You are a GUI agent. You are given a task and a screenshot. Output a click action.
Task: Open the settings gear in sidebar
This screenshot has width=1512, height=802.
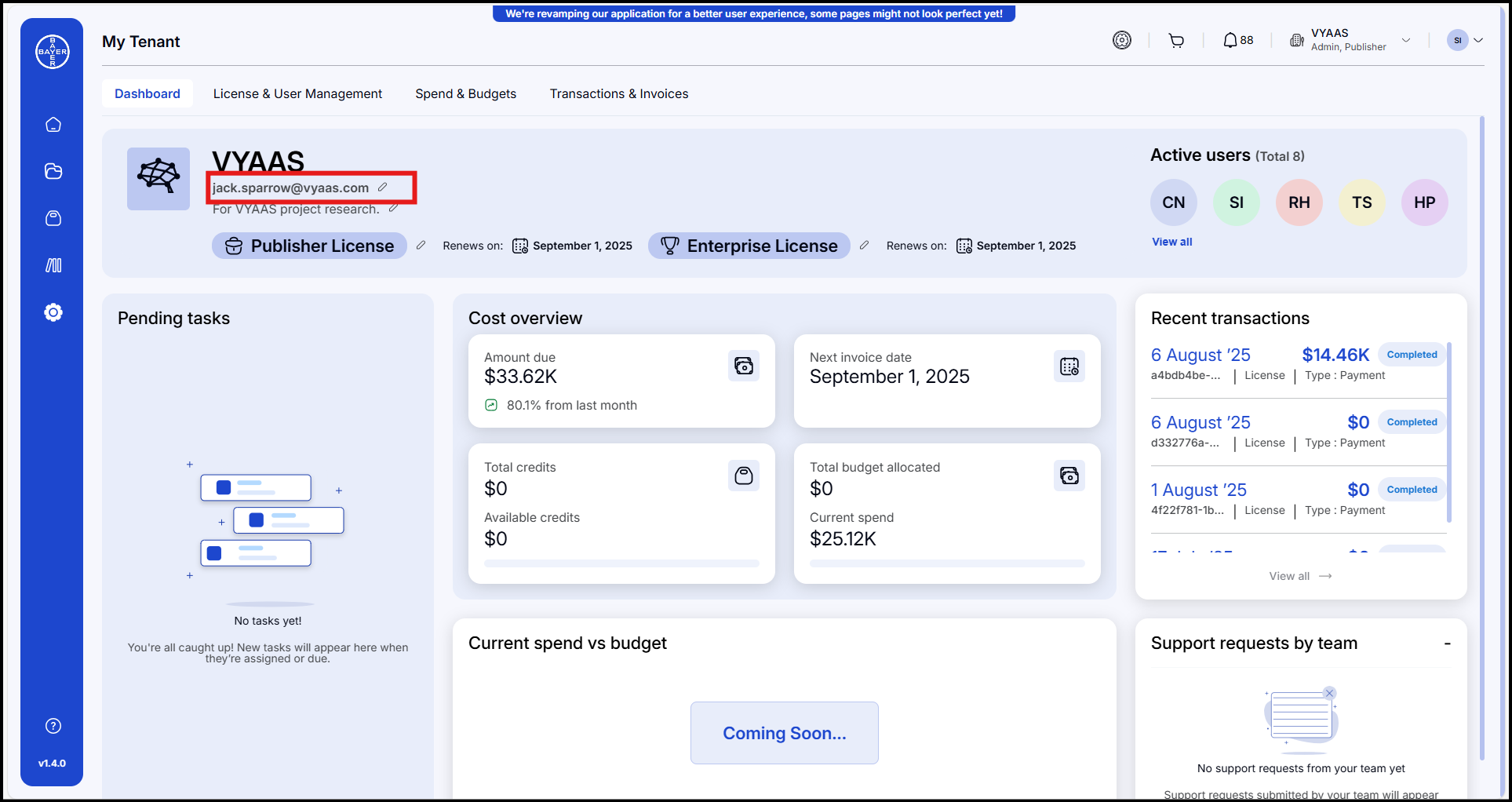coord(53,312)
